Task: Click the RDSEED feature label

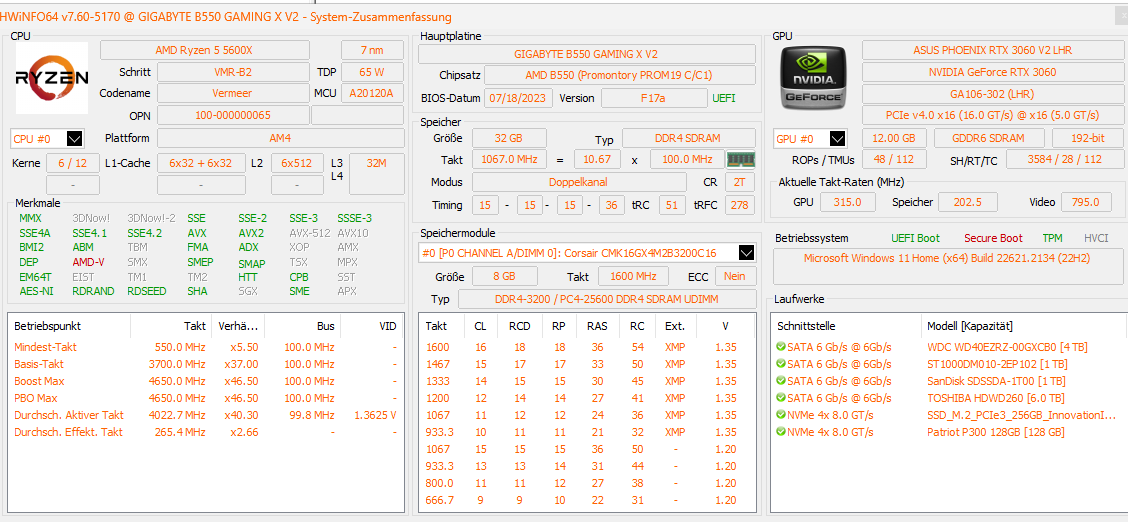Action: tap(146, 291)
